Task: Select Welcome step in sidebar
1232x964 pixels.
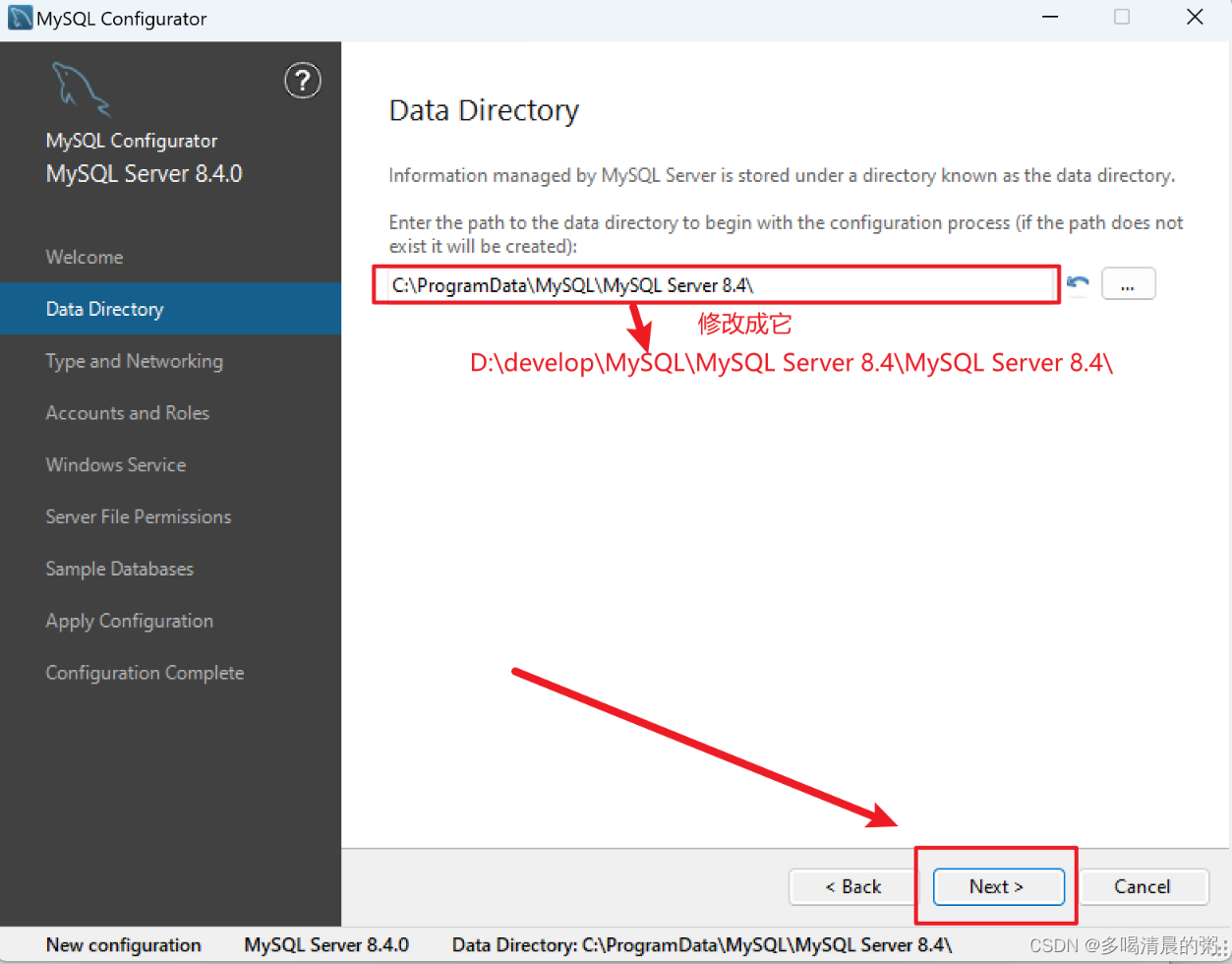Action: tap(85, 257)
